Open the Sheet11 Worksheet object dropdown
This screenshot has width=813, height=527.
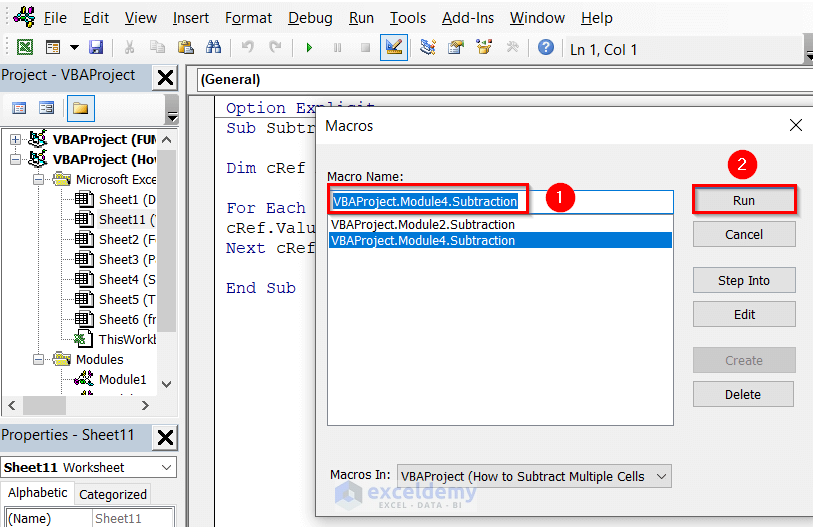coord(89,467)
